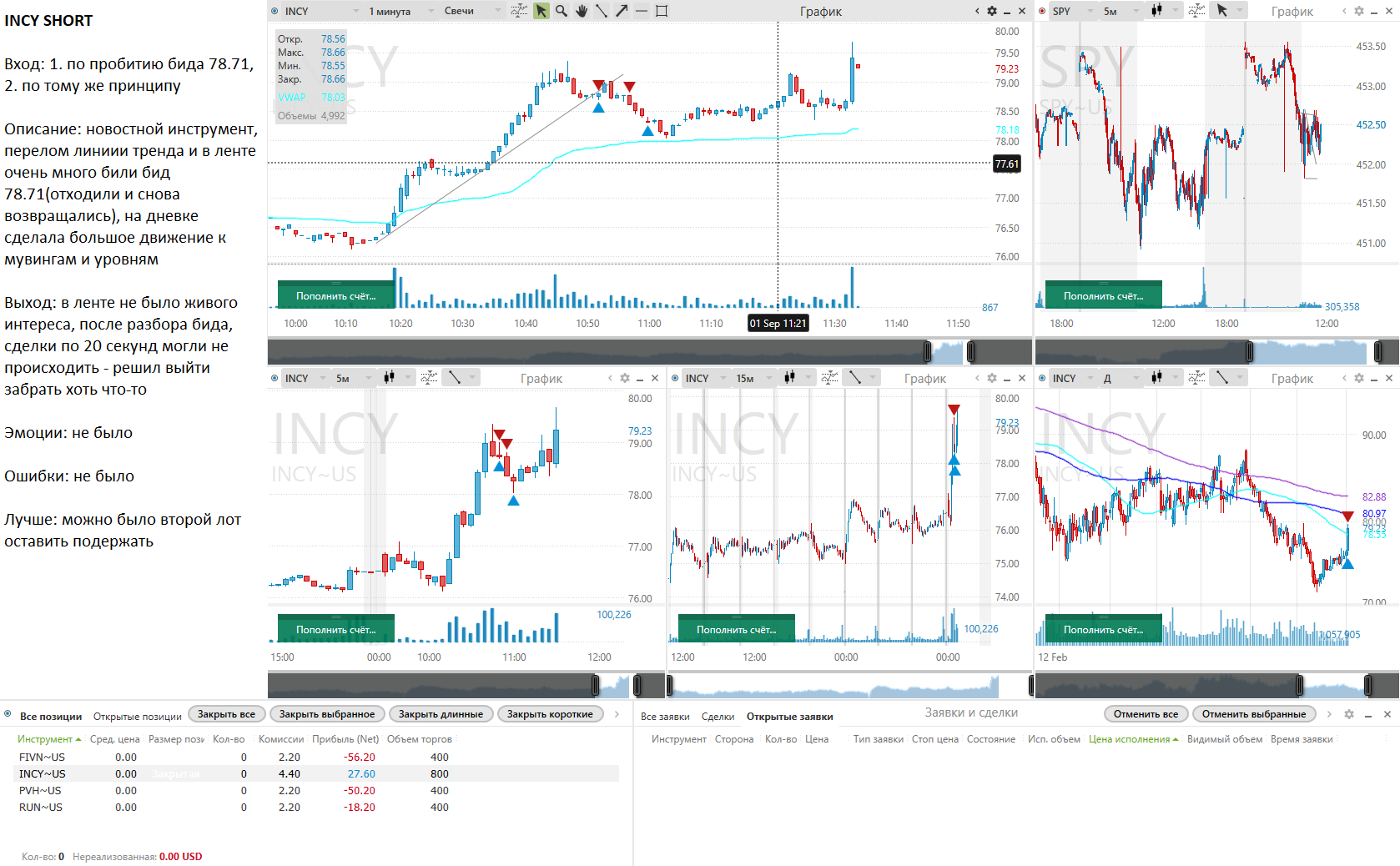Click scroll-right chevron beside cancel order buttons
The height and width of the screenshot is (866, 1400).
(1331, 714)
